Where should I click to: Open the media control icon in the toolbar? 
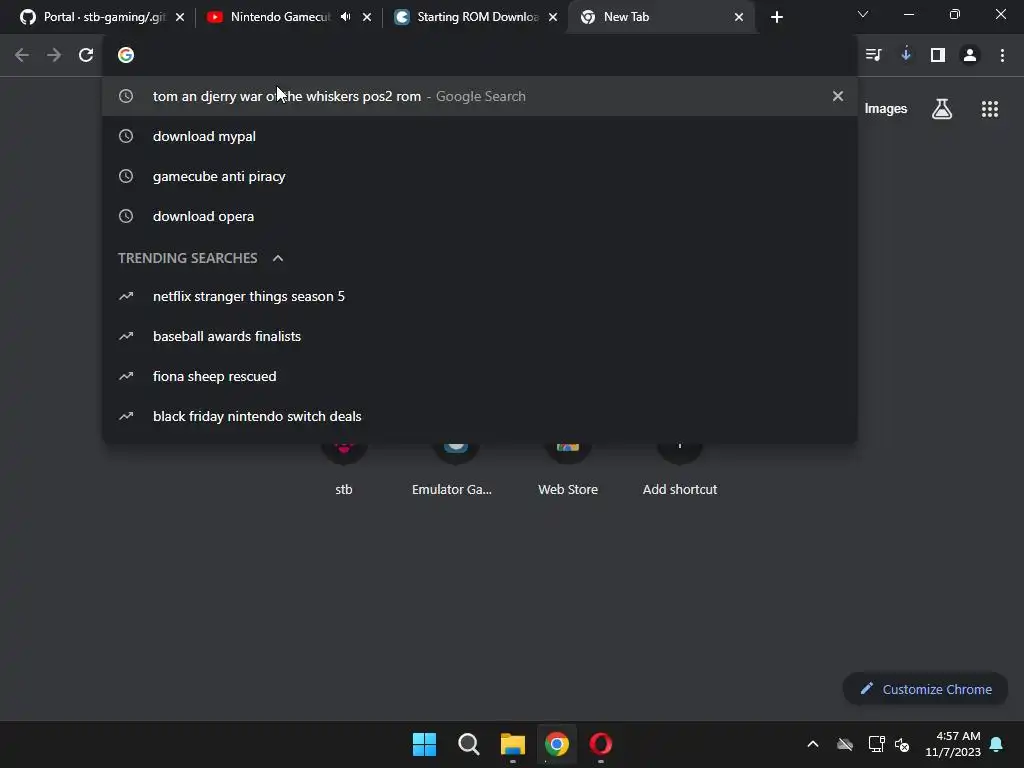873,56
